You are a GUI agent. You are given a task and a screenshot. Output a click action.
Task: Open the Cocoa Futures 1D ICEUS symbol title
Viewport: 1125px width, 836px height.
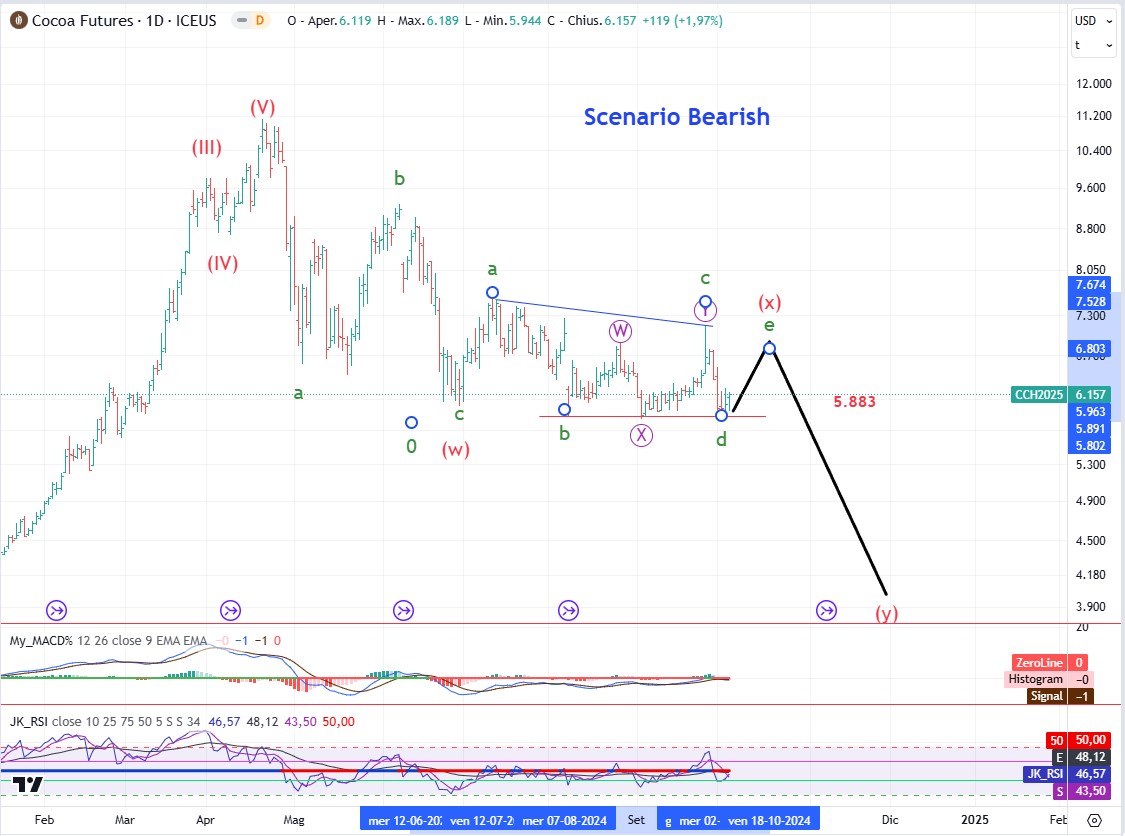[124, 21]
